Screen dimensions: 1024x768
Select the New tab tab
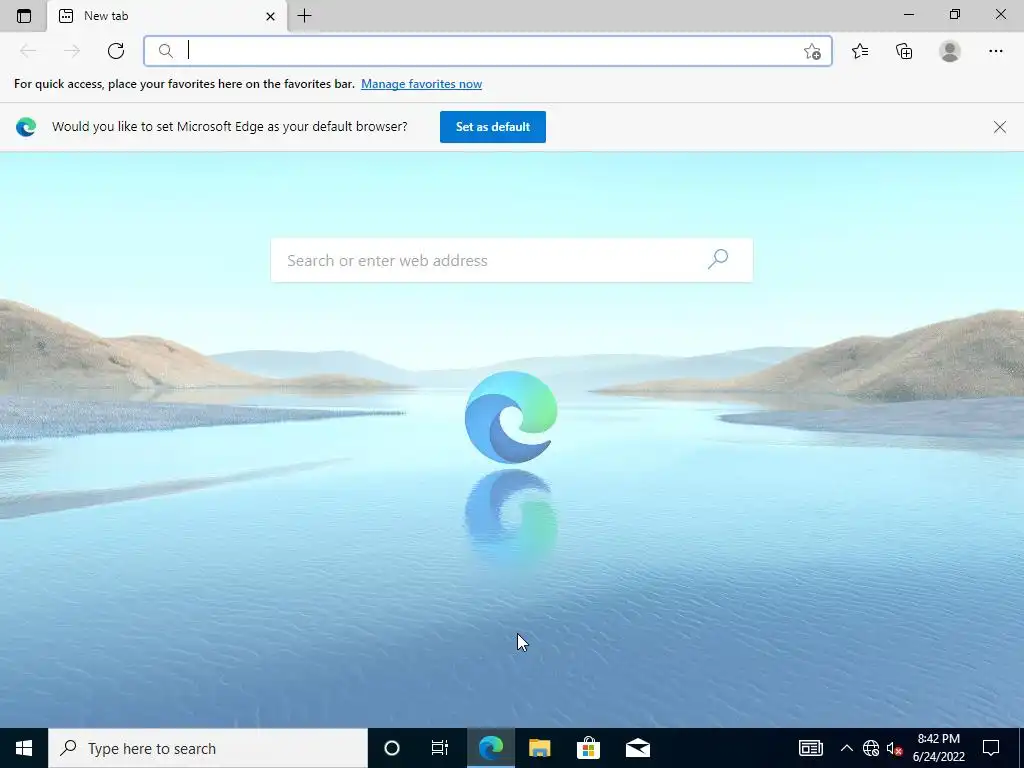pyautogui.click(x=167, y=16)
